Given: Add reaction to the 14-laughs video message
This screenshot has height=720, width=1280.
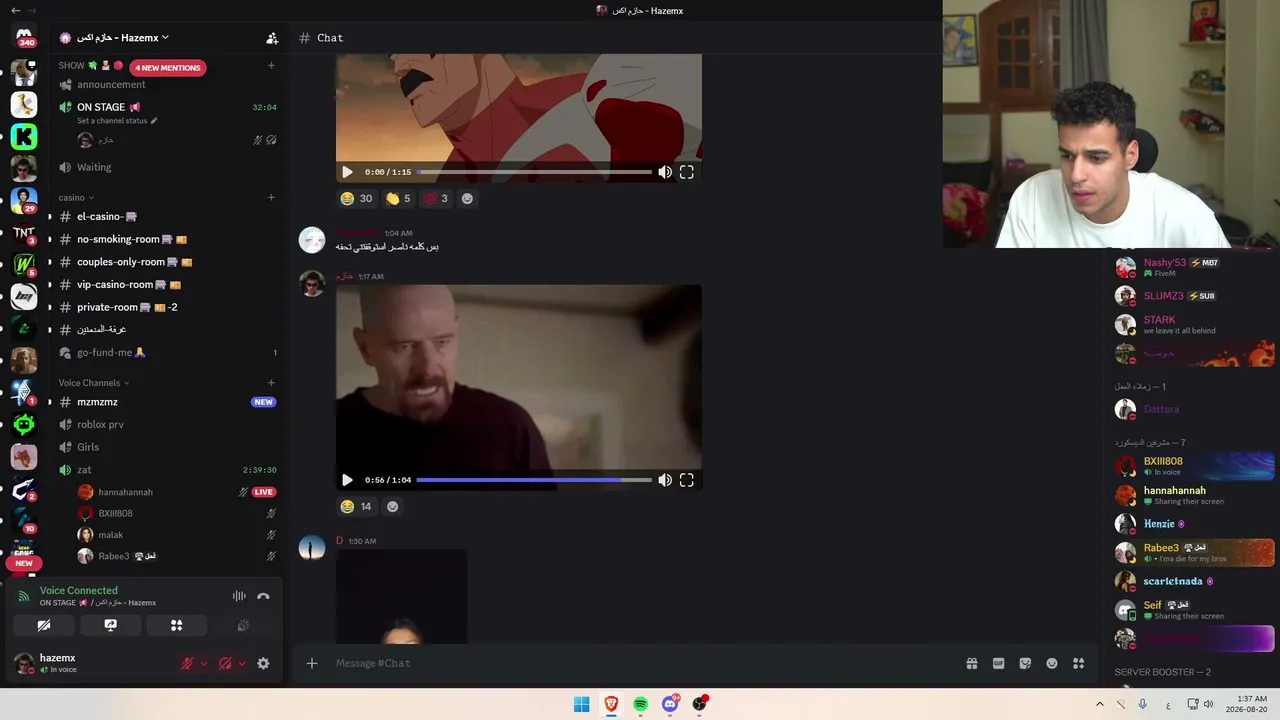Looking at the screenshot, I should (x=392, y=506).
